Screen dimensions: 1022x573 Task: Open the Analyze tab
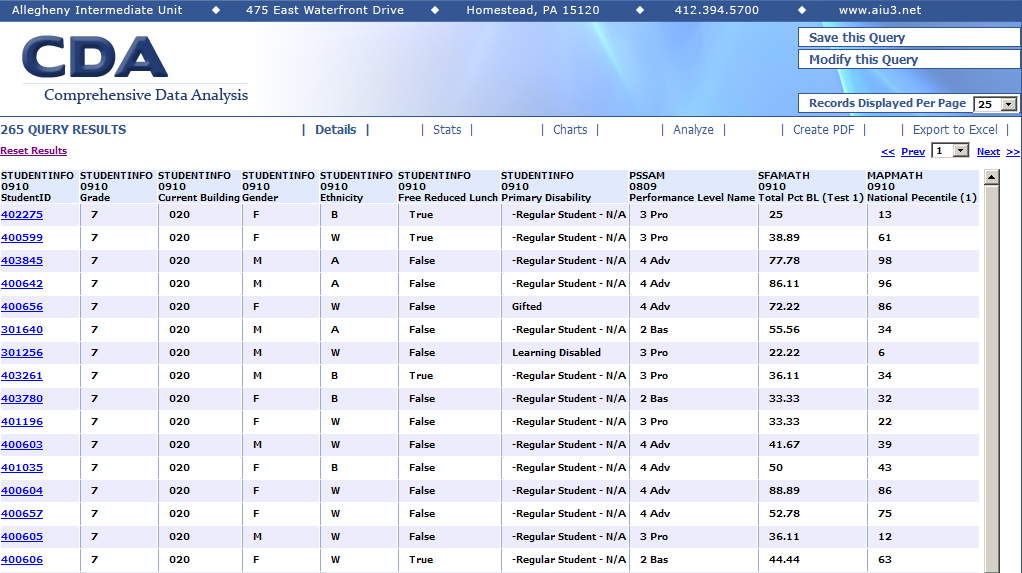pyautogui.click(x=694, y=130)
